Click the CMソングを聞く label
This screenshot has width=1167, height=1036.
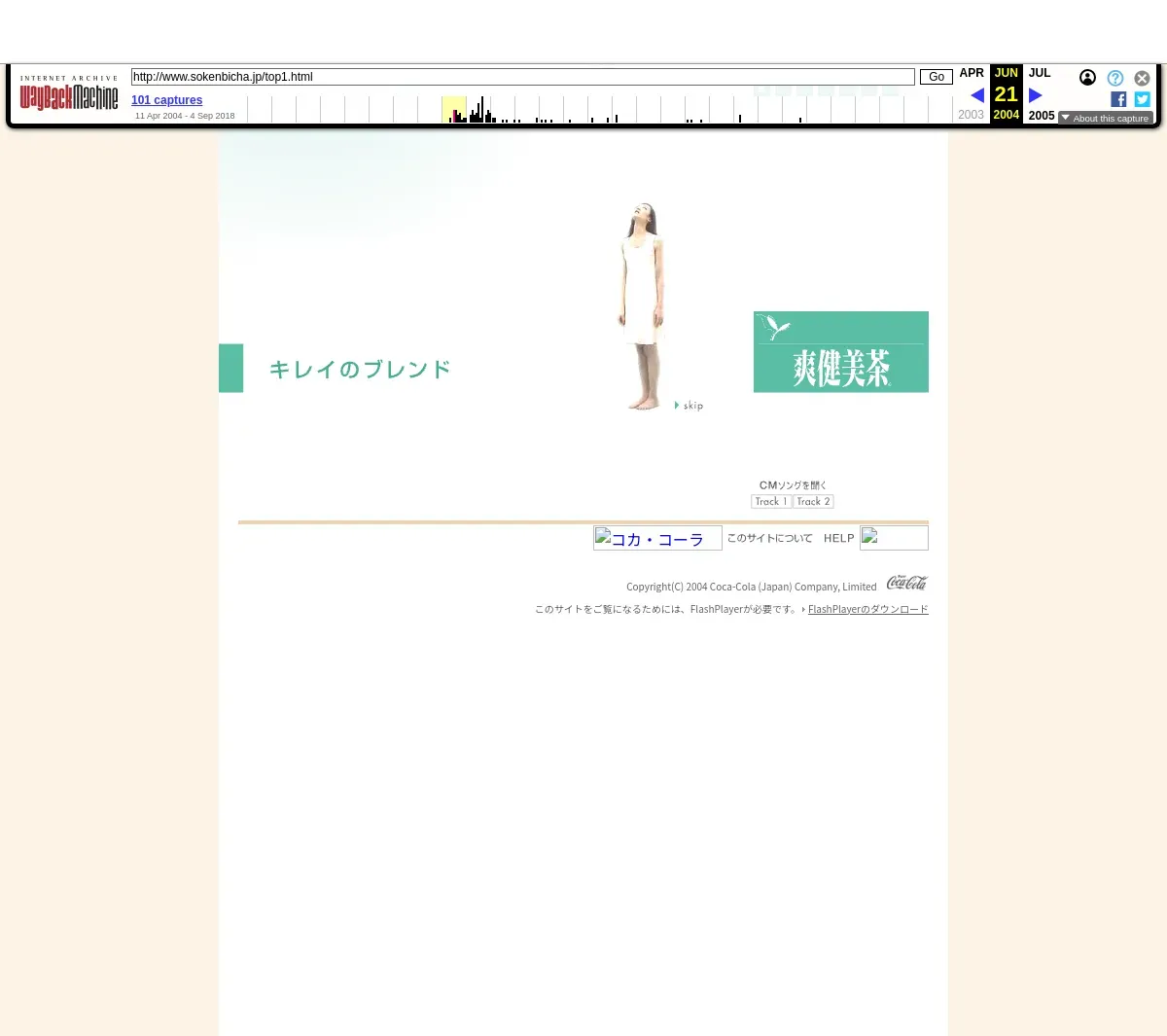pos(793,485)
